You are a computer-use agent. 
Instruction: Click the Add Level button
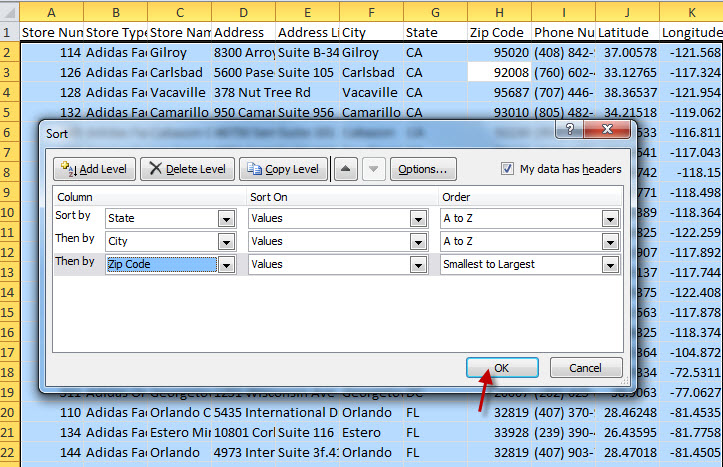(95, 169)
